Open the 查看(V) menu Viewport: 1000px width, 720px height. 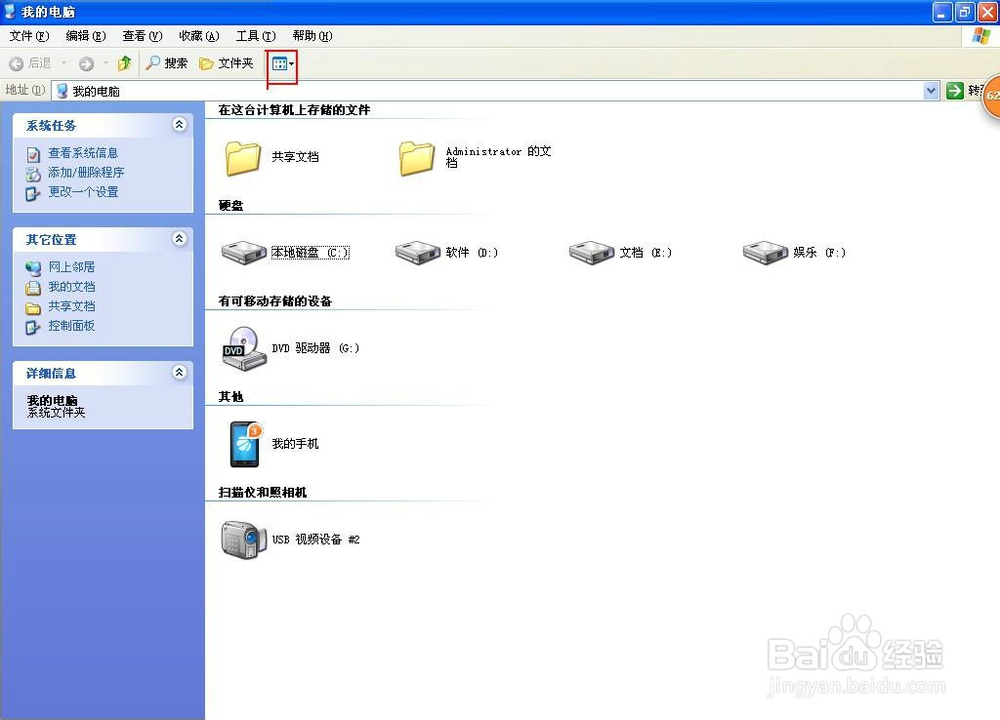tap(142, 36)
